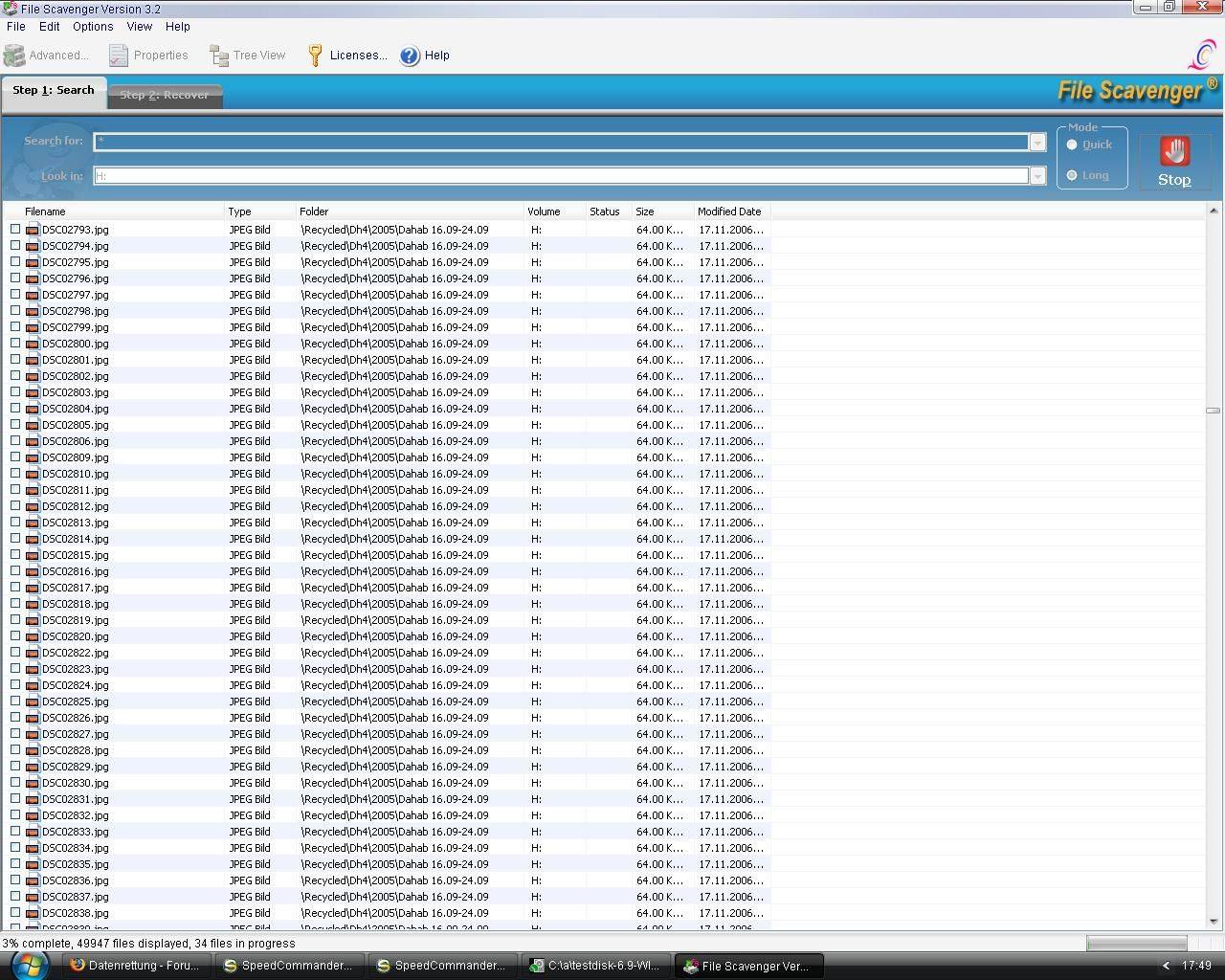Click the search progress bar in status bar
This screenshot has height=980, width=1225.
1136,944
